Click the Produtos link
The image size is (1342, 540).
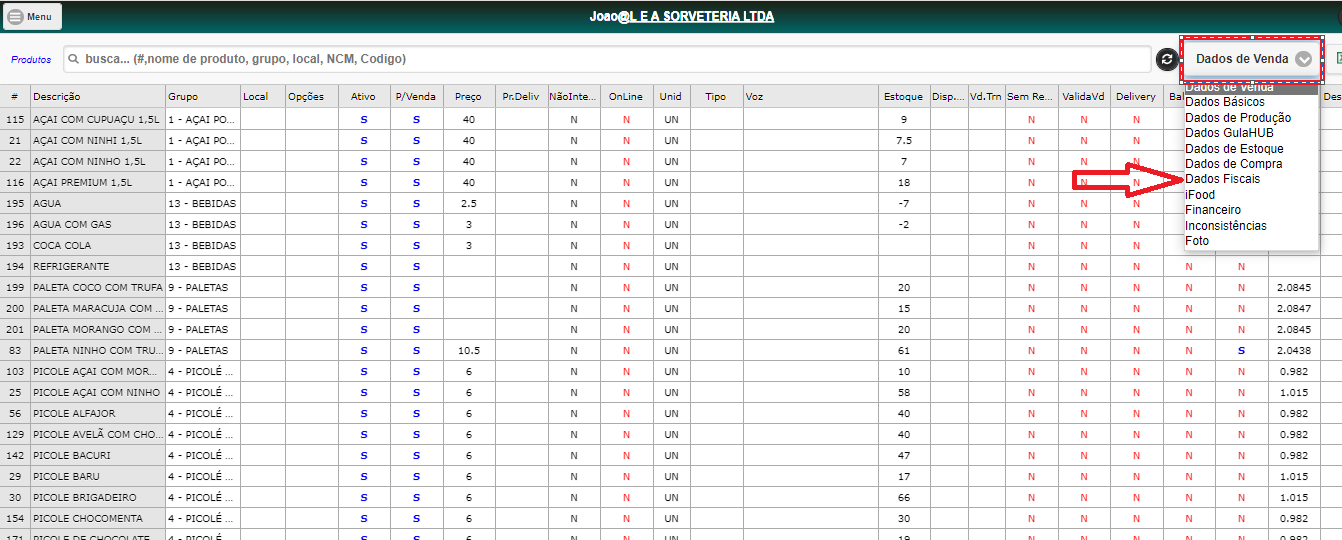(x=31, y=60)
